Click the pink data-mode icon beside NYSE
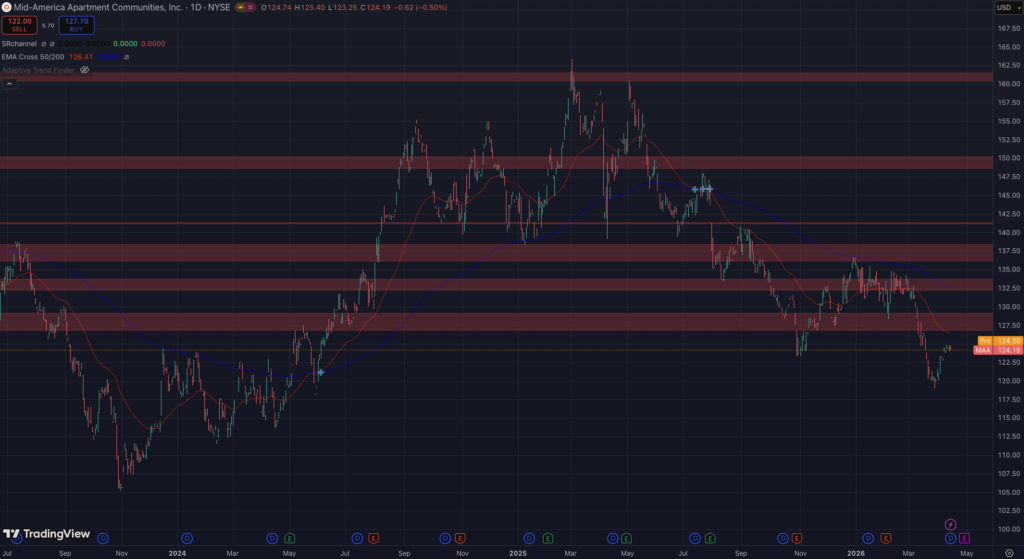This screenshot has height=559, width=1024. pyautogui.click(x=250, y=7)
